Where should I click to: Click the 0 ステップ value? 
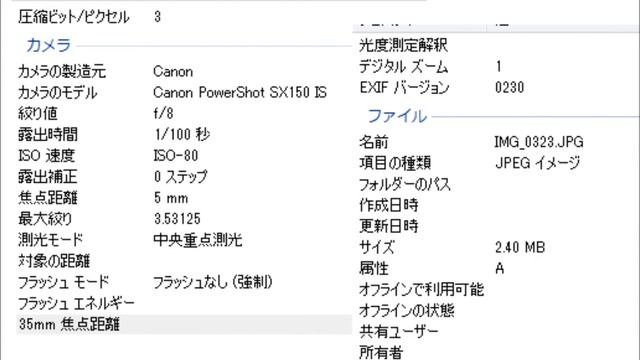coord(181,177)
